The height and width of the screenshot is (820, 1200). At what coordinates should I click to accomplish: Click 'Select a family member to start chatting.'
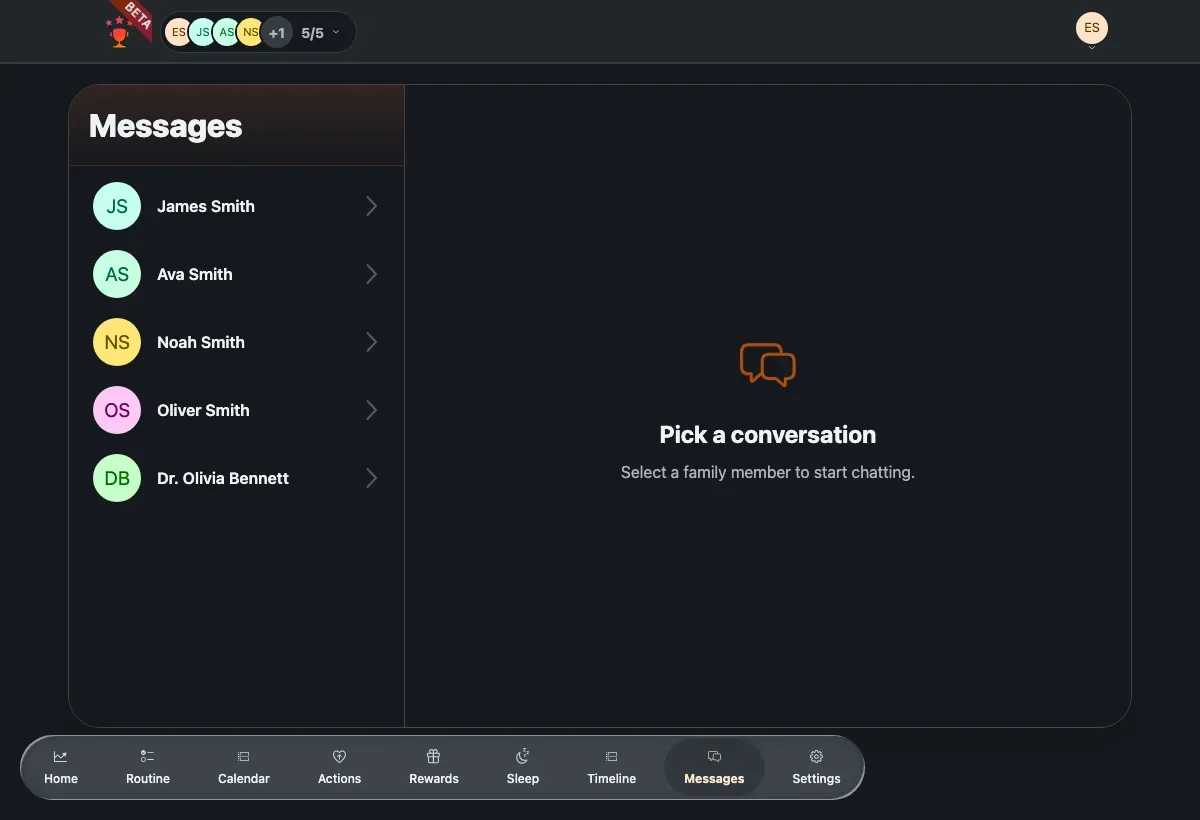pos(768,472)
